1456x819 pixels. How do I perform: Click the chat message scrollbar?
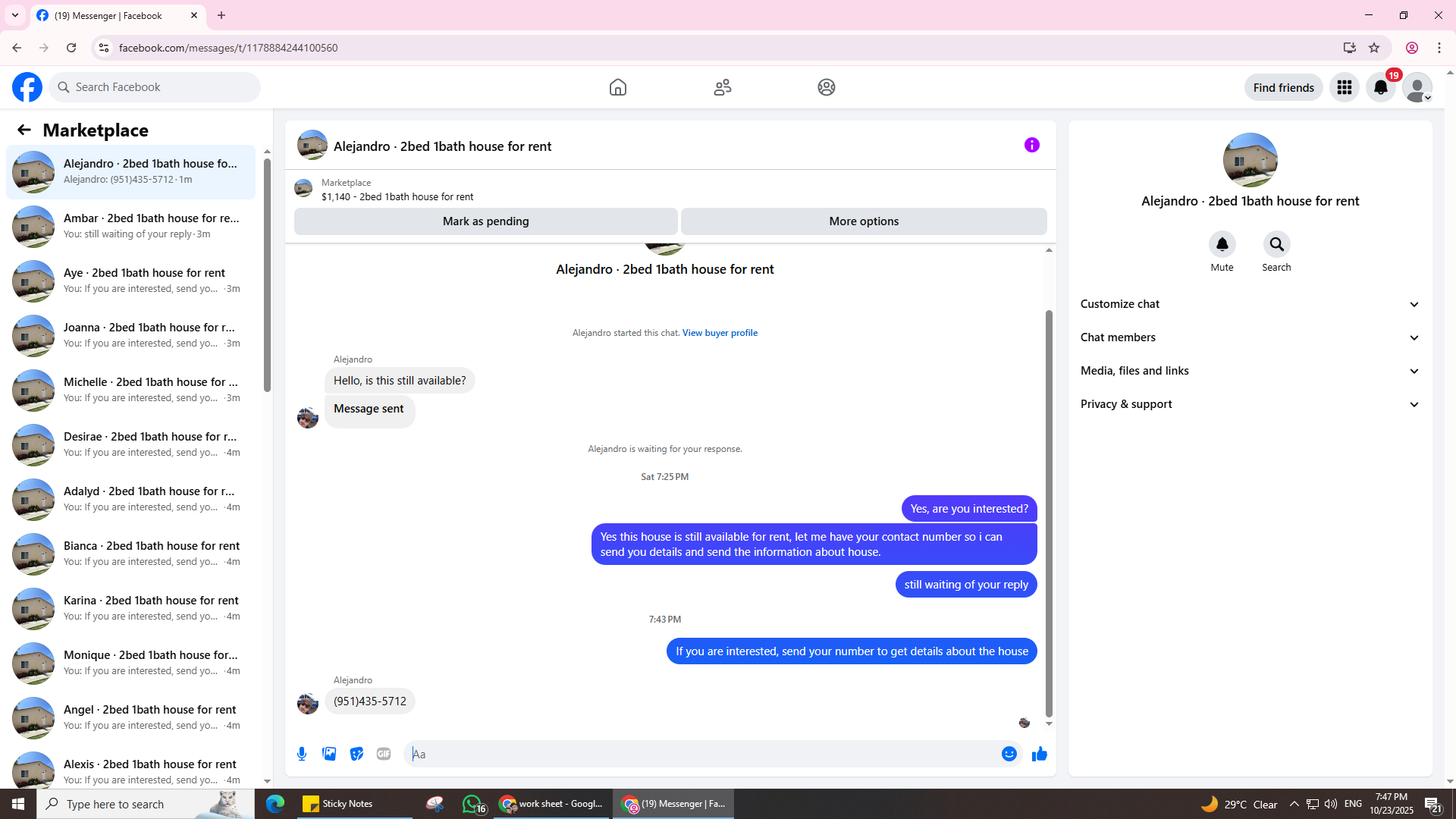coord(1049,513)
